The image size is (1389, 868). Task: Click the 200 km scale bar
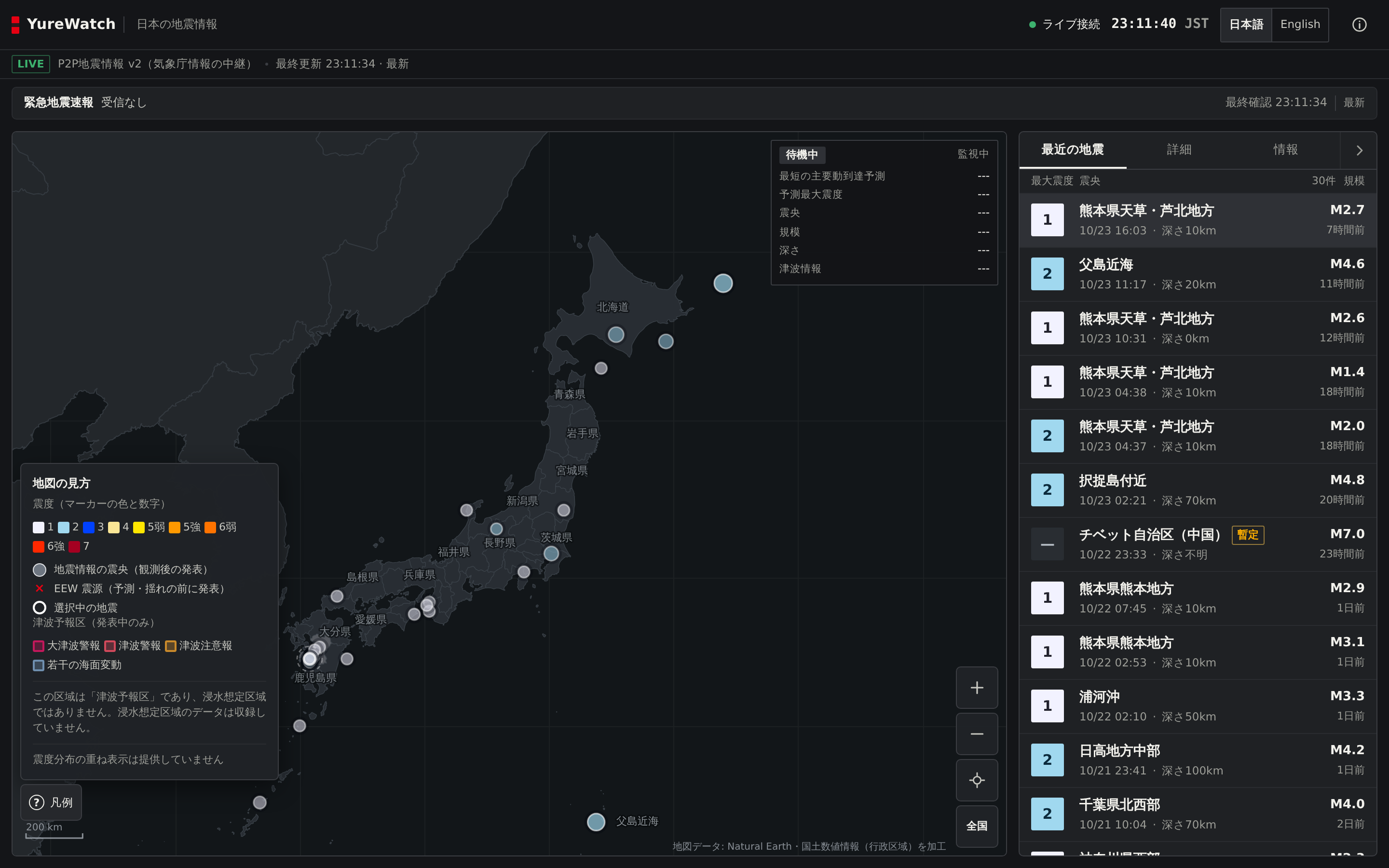pyautogui.click(x=54, y=831)
